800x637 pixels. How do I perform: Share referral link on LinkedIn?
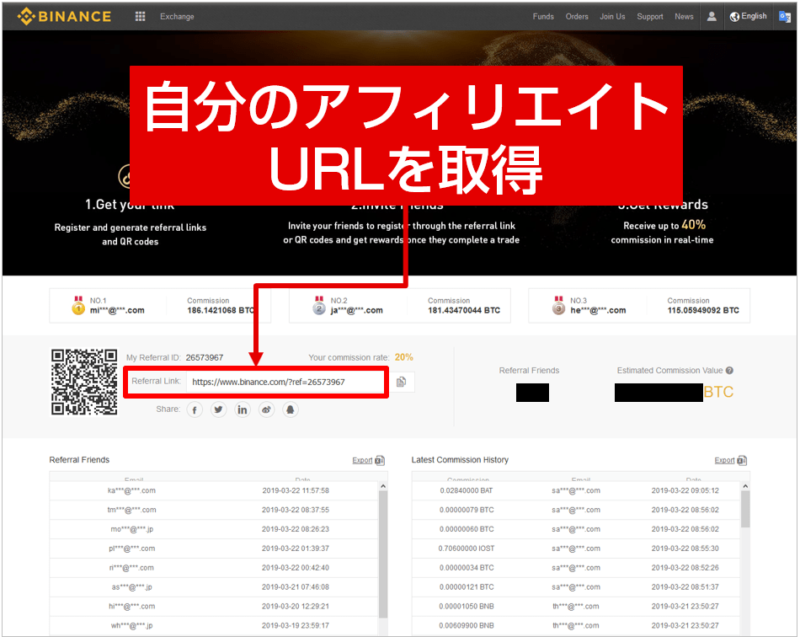click(x=242, y=410)
